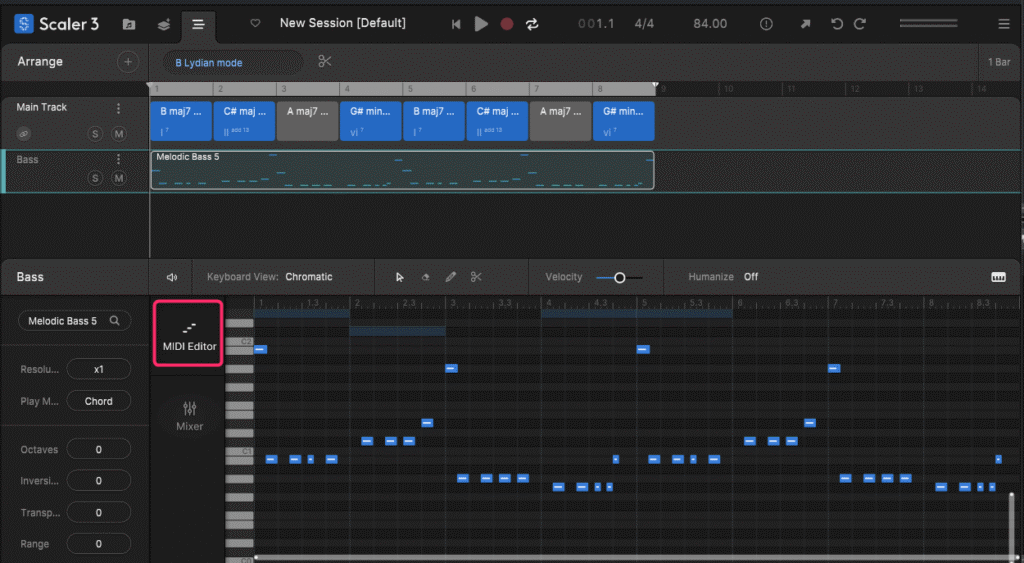Open the Mixer panel
Image resolution: width=1024 pixels, height=563 pixels.
(189, 415)
